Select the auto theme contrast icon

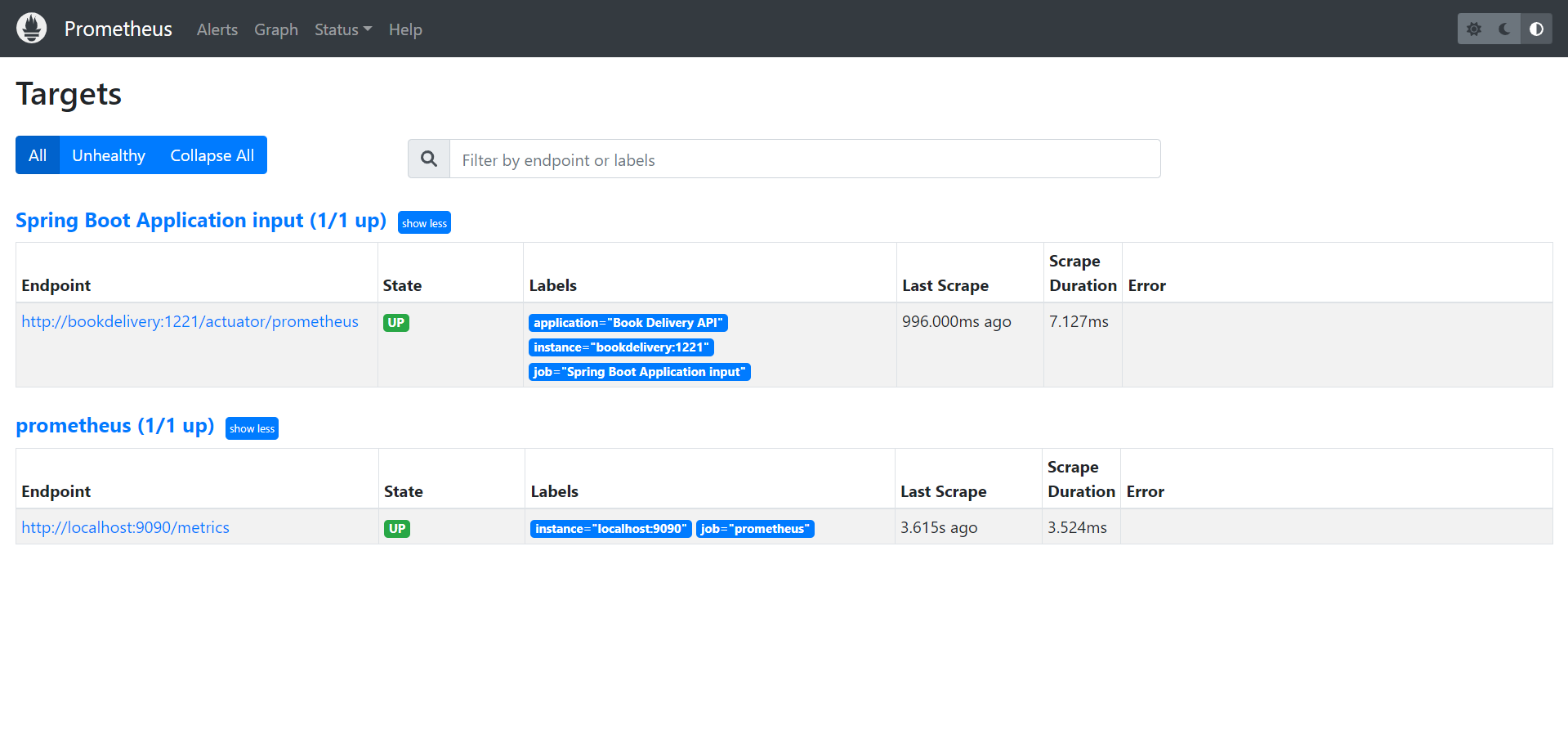[x=1536, y=29]
